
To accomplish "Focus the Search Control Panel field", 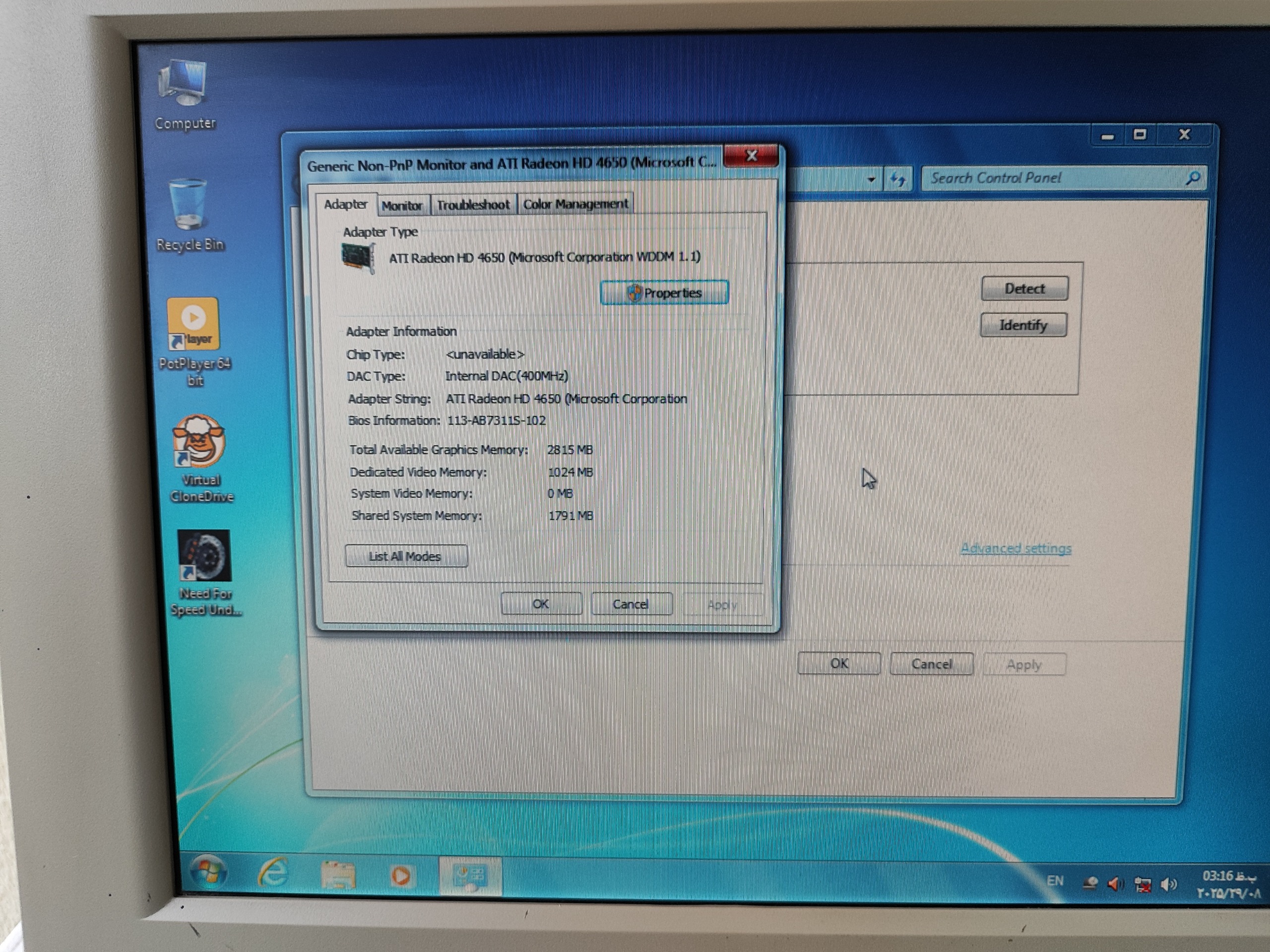I will 1064,178.
